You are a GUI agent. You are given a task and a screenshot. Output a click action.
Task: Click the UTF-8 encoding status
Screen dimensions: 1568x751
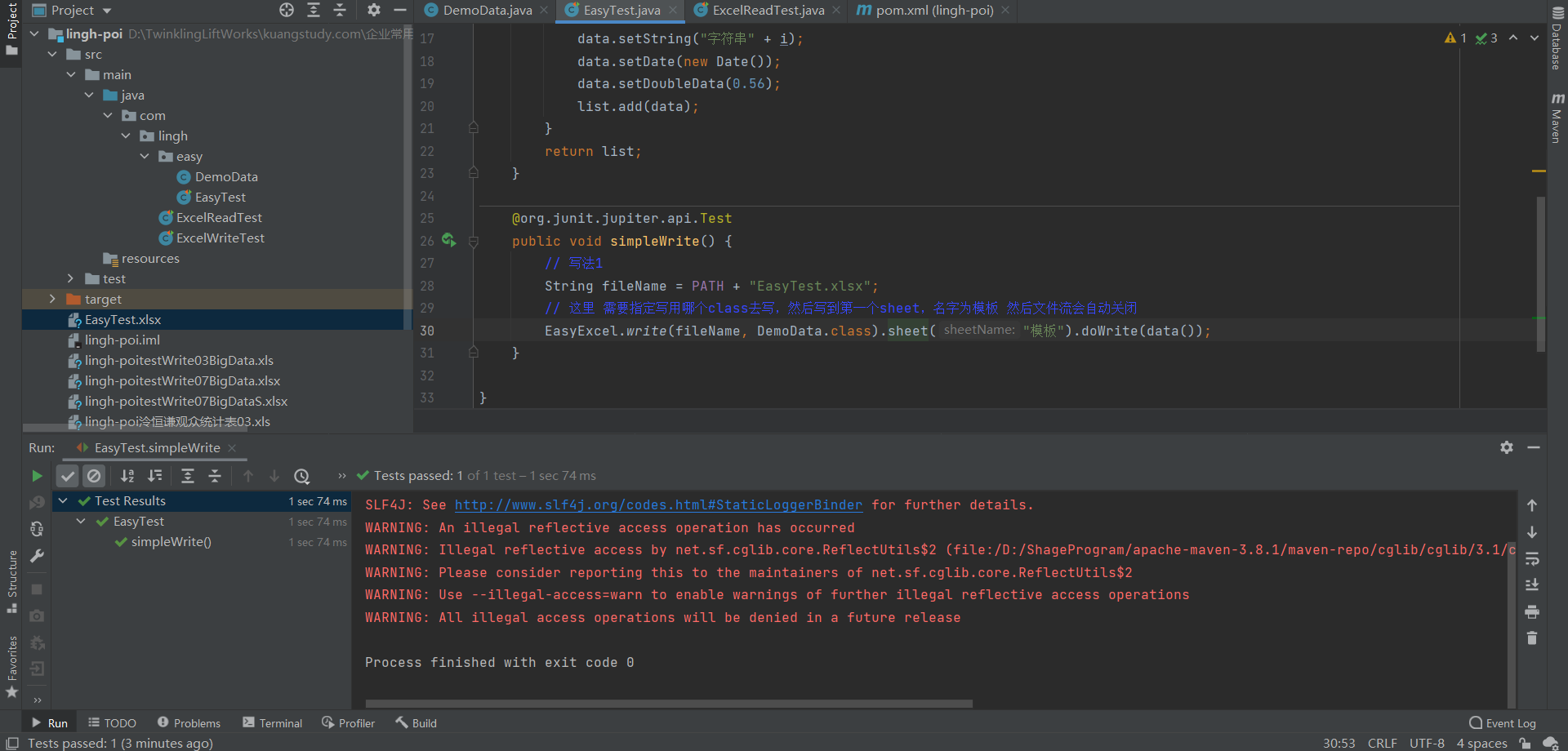point(1427,743)
